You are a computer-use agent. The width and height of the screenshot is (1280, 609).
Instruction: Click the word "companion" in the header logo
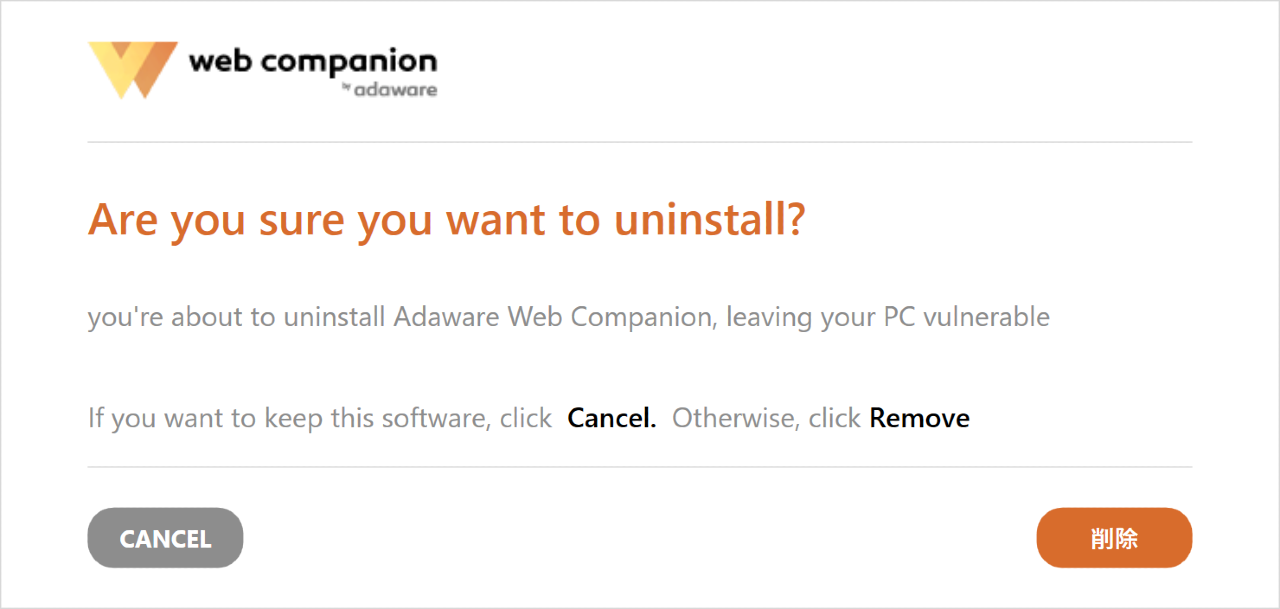(348, 62)
